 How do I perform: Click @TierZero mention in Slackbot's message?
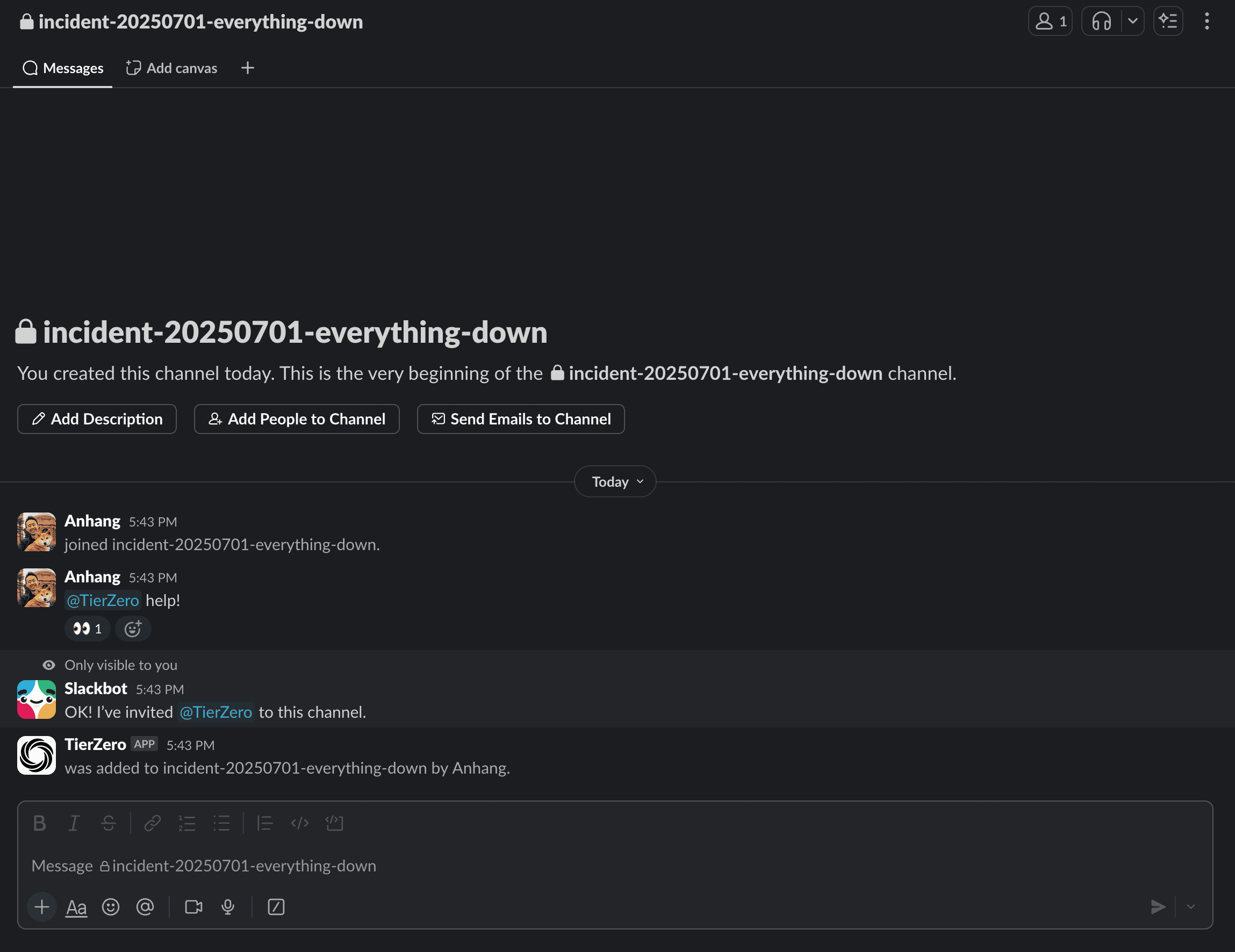tap(216, 712)
